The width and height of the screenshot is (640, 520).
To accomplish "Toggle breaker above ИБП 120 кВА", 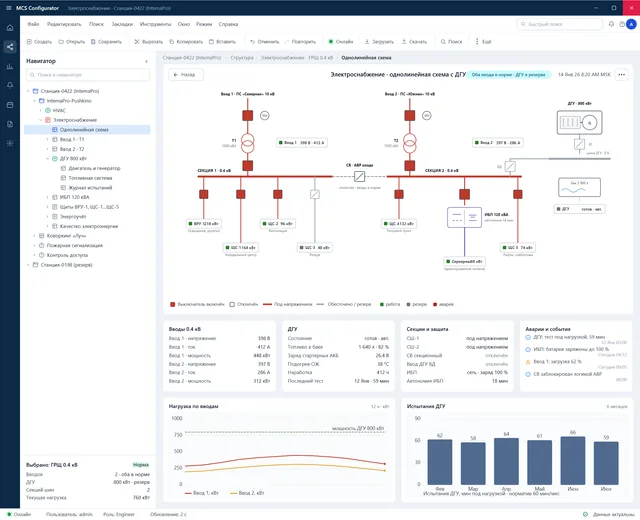I will point(464,194).
